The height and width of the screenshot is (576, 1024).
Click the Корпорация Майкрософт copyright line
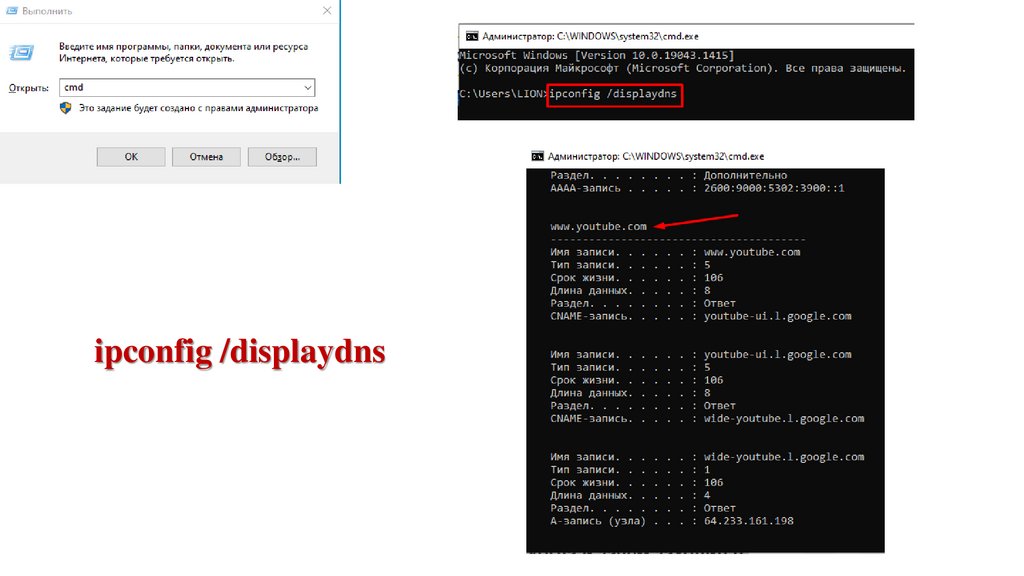point(682,68)
